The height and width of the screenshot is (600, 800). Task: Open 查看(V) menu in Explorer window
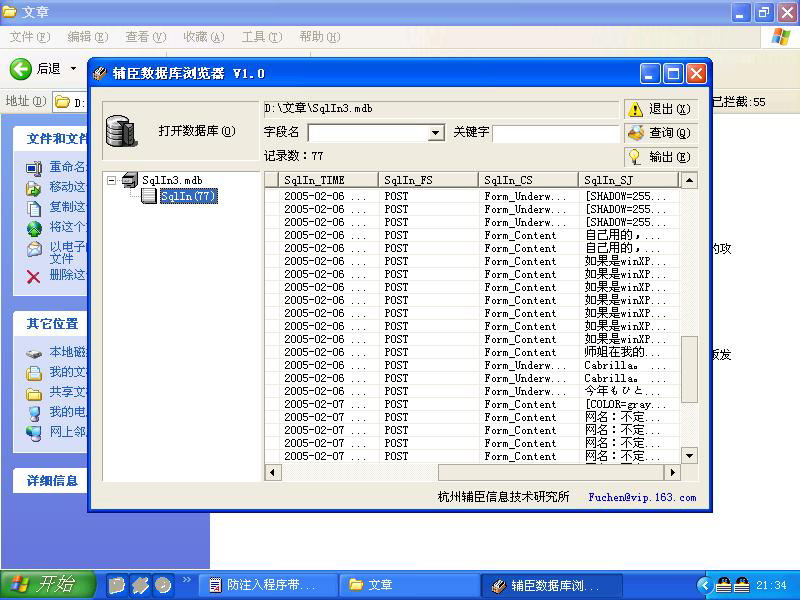pos(146,37)
